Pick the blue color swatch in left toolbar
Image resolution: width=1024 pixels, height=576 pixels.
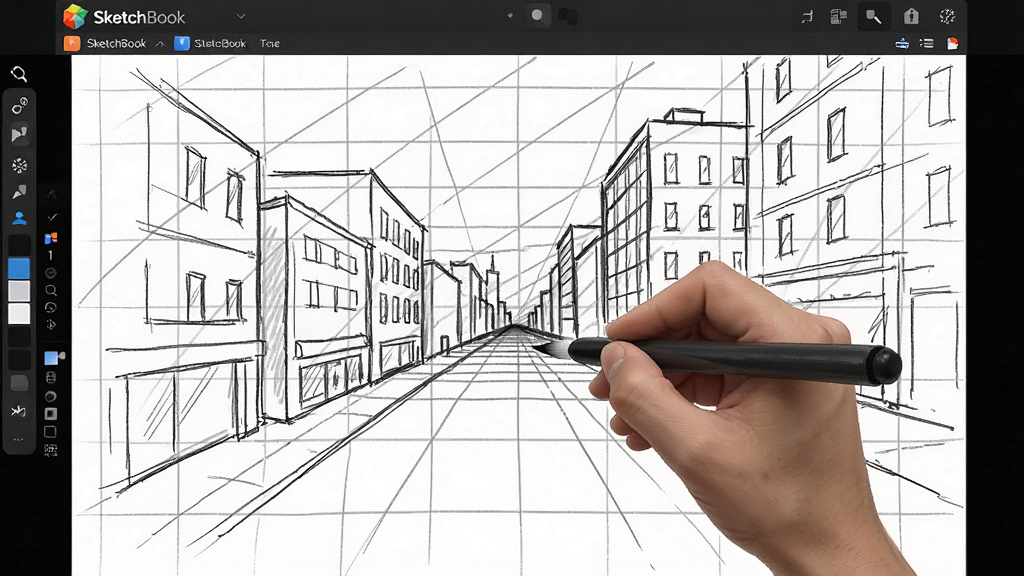pos(19,268)
